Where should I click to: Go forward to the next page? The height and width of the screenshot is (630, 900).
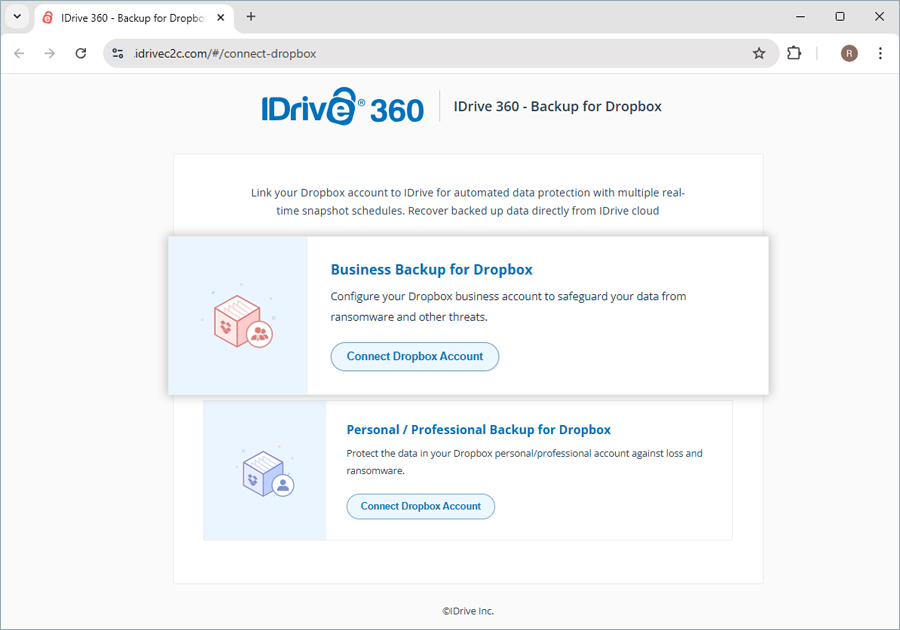pos(50,53)
